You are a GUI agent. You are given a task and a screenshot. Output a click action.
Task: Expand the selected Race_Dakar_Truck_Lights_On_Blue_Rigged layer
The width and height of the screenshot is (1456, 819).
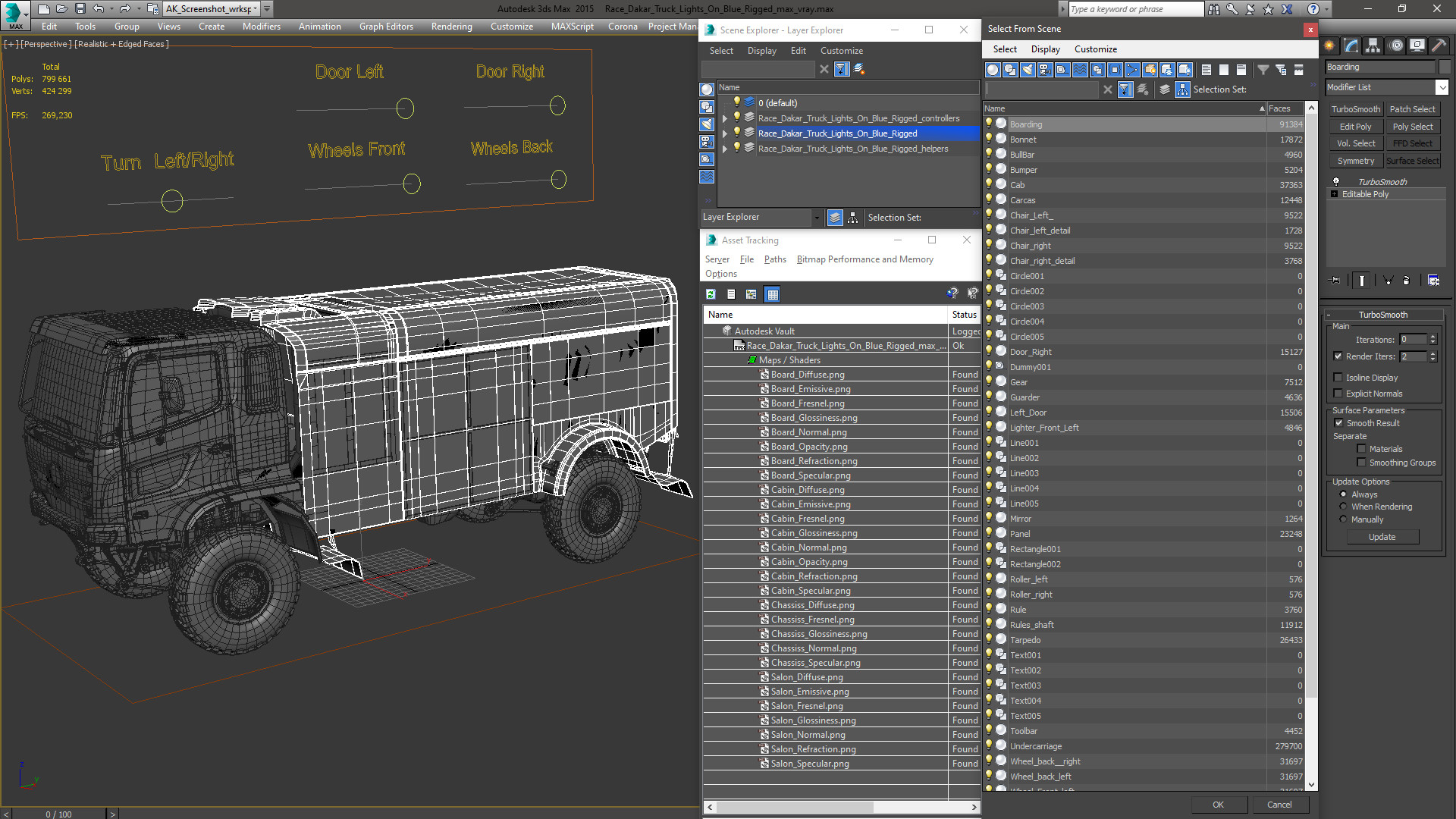(x=724, y=133)
